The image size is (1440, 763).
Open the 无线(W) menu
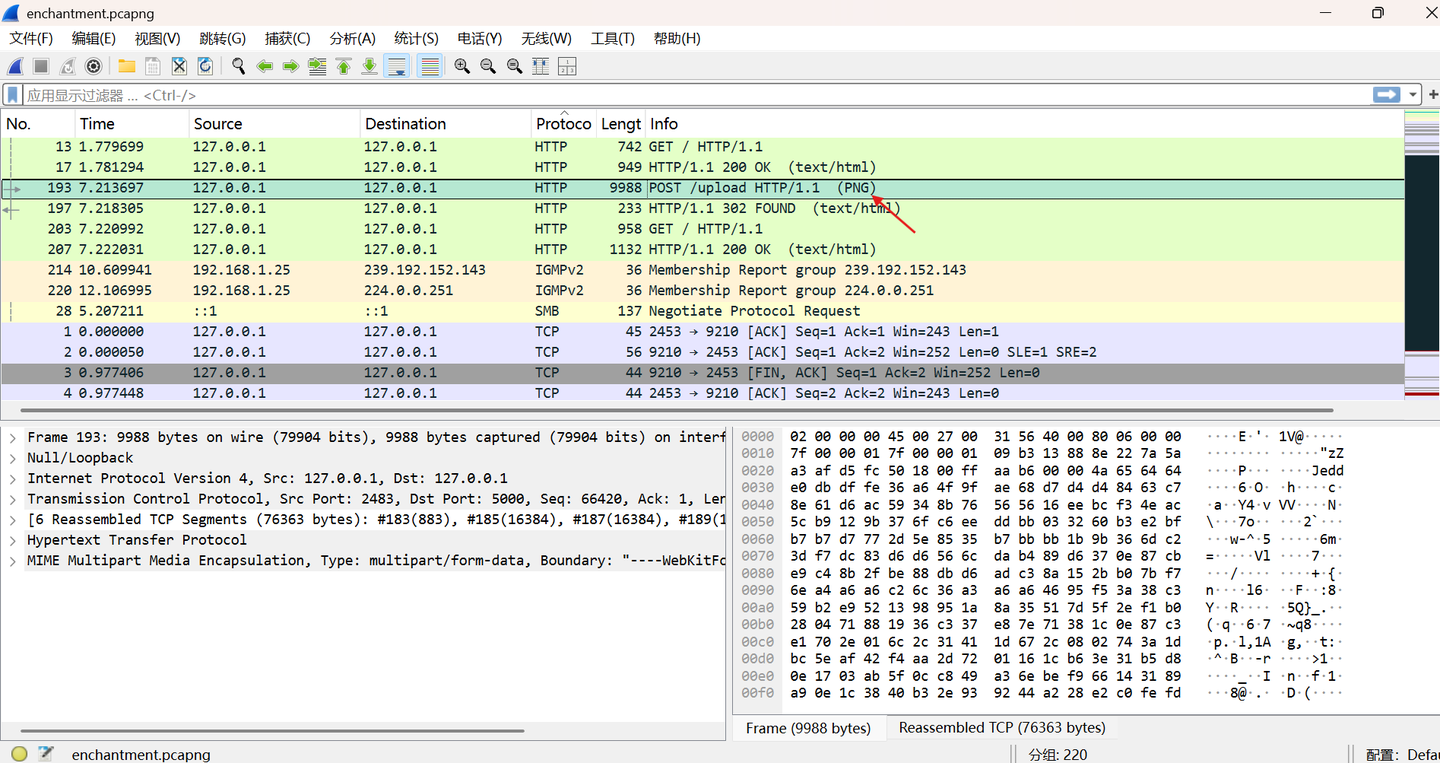pos(546,38)
